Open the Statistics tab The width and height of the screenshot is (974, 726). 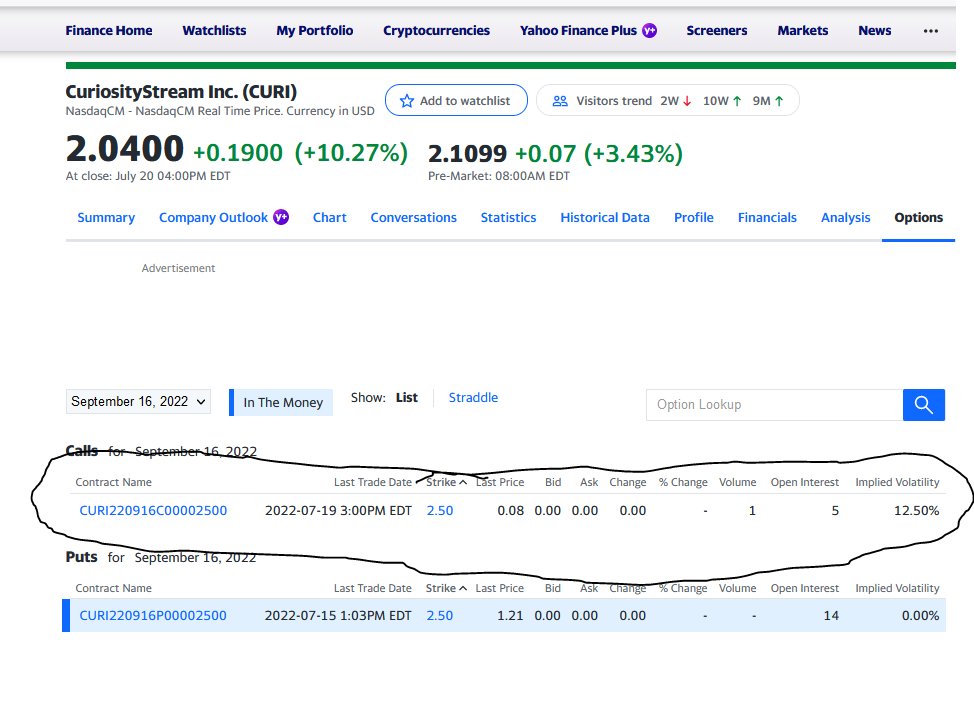(508, 217)
